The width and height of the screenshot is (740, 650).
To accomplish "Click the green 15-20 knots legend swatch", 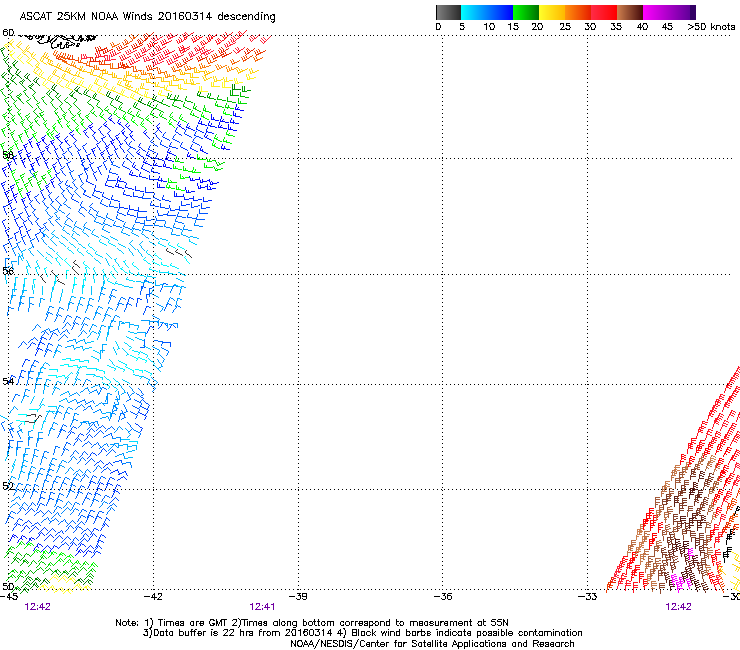I will pos(526,12).
